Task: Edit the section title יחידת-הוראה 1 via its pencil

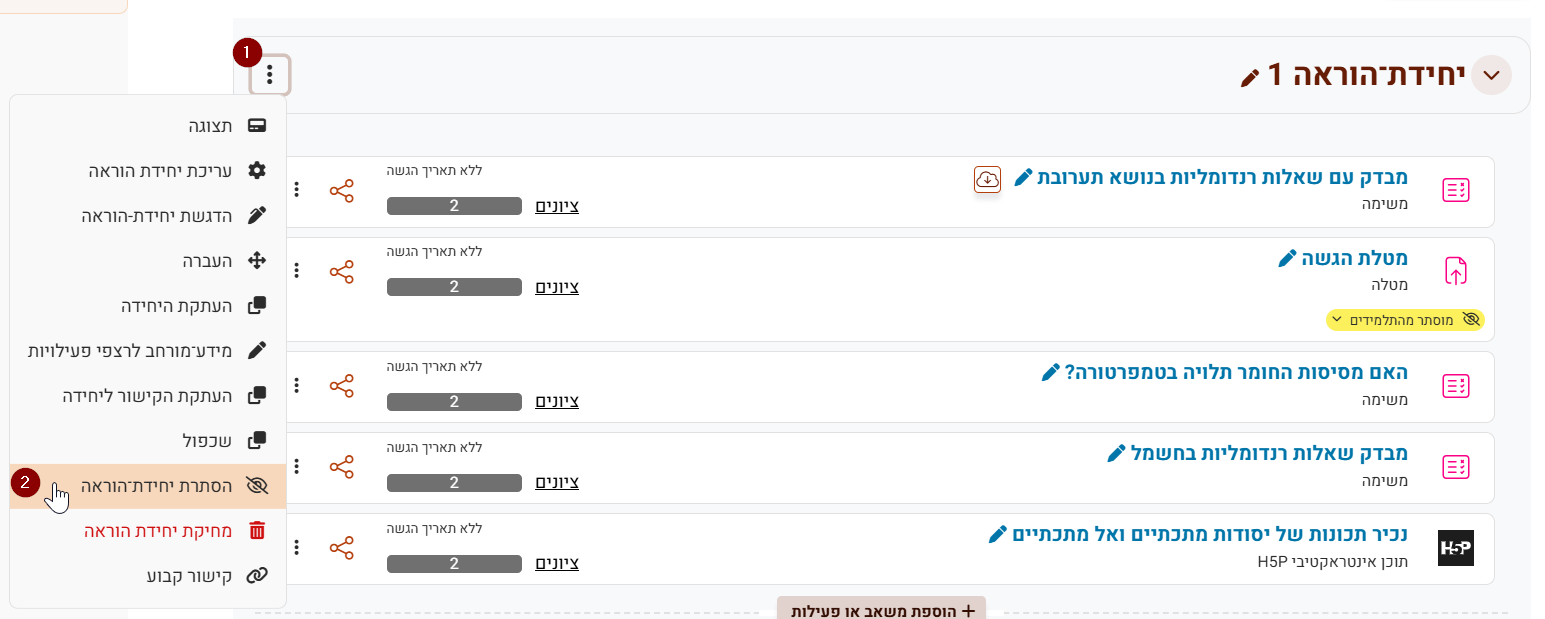Action: click(x=1250, y=77)
